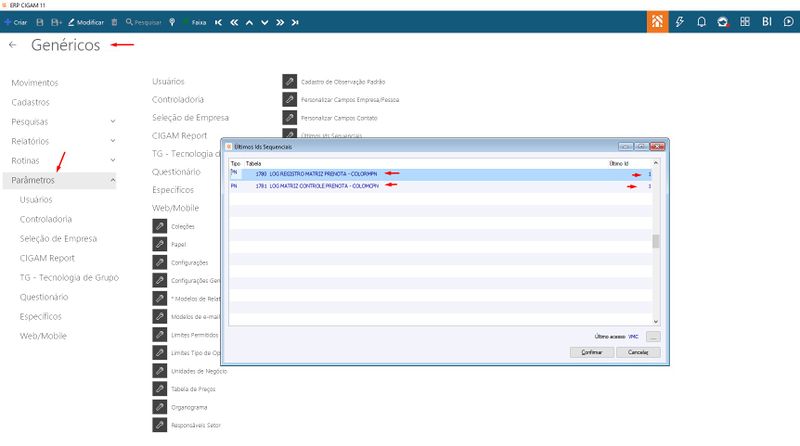Click the Responsáveis Setor pencil icon
This screenshot has height=446, width=800.
coord(160,425)
